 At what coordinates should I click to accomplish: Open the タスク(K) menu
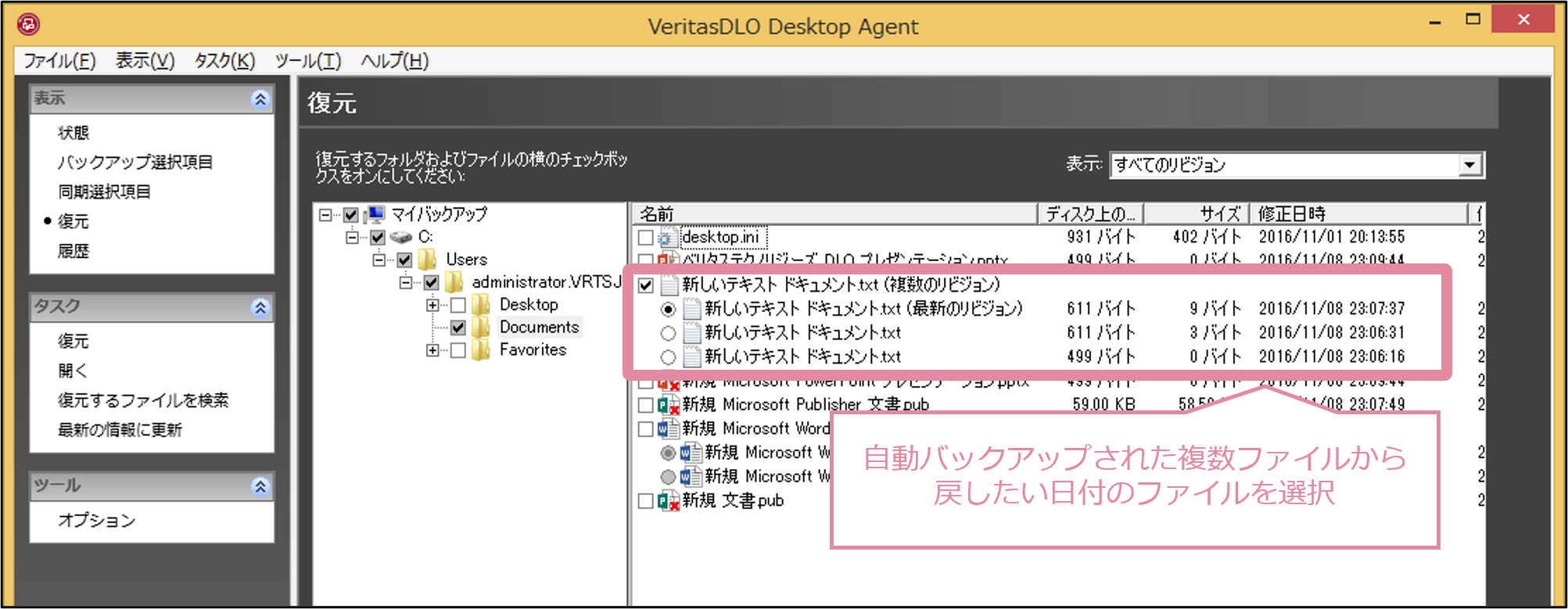(x=224, y=61)
